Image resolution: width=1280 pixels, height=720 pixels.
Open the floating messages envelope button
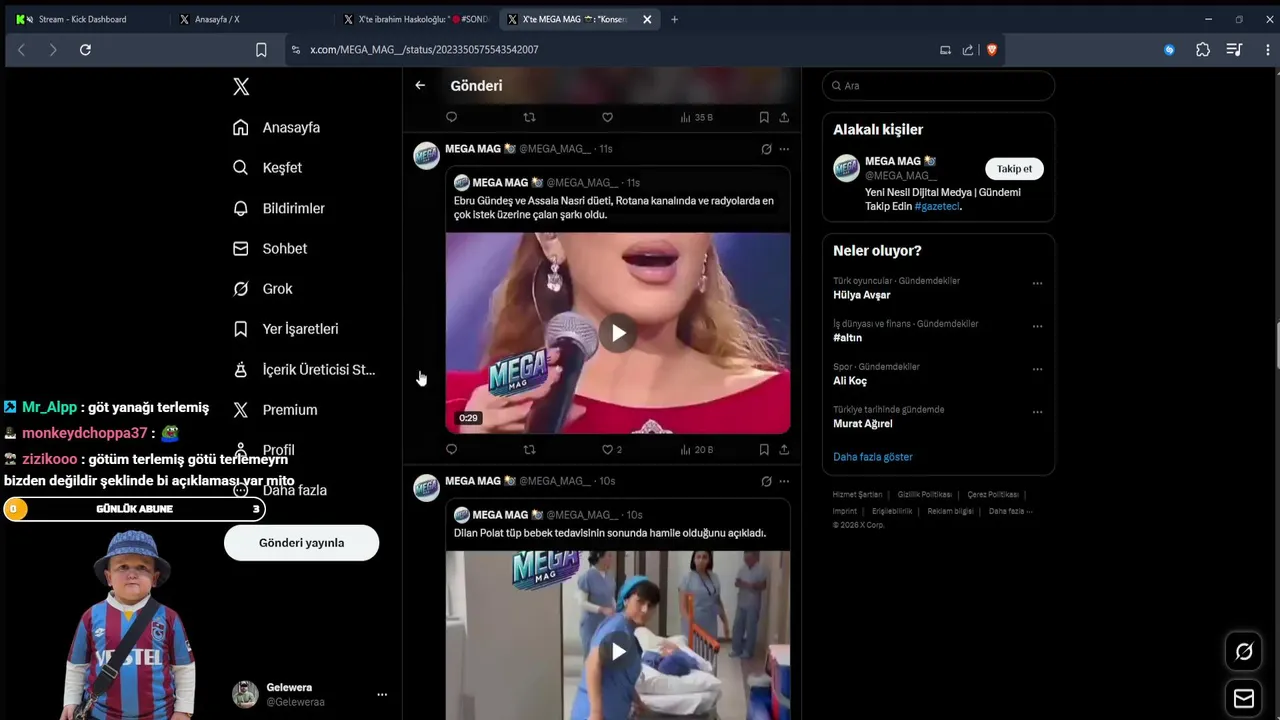coord(1244,698)
